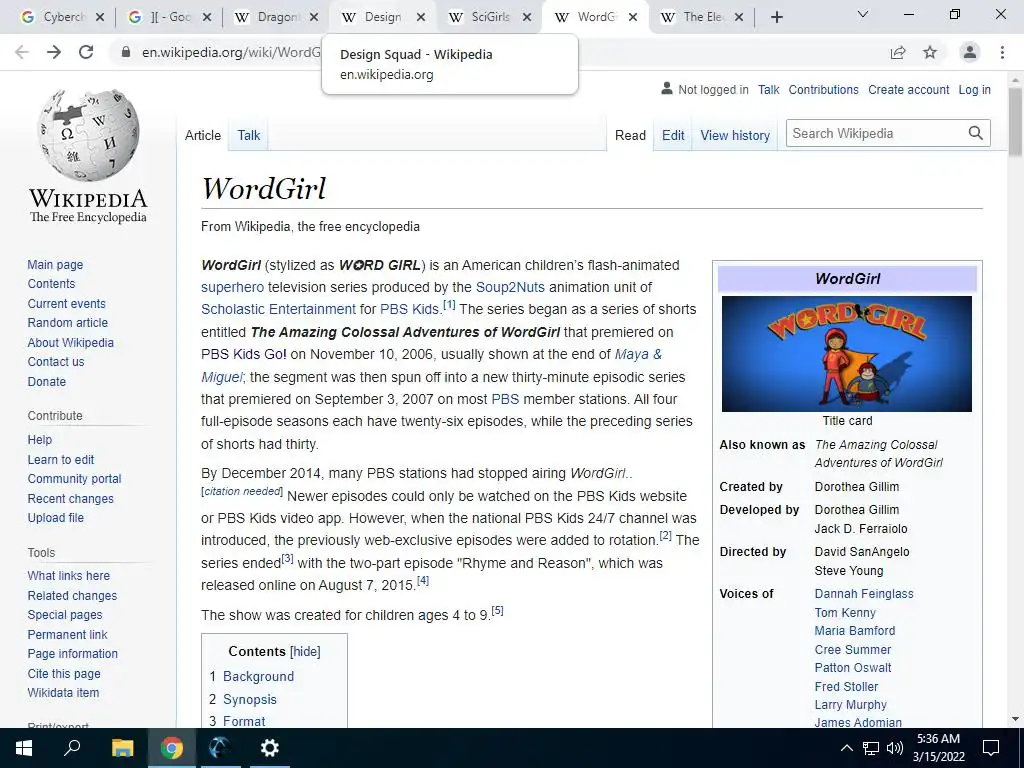Open the View history tab

[735, 135]
